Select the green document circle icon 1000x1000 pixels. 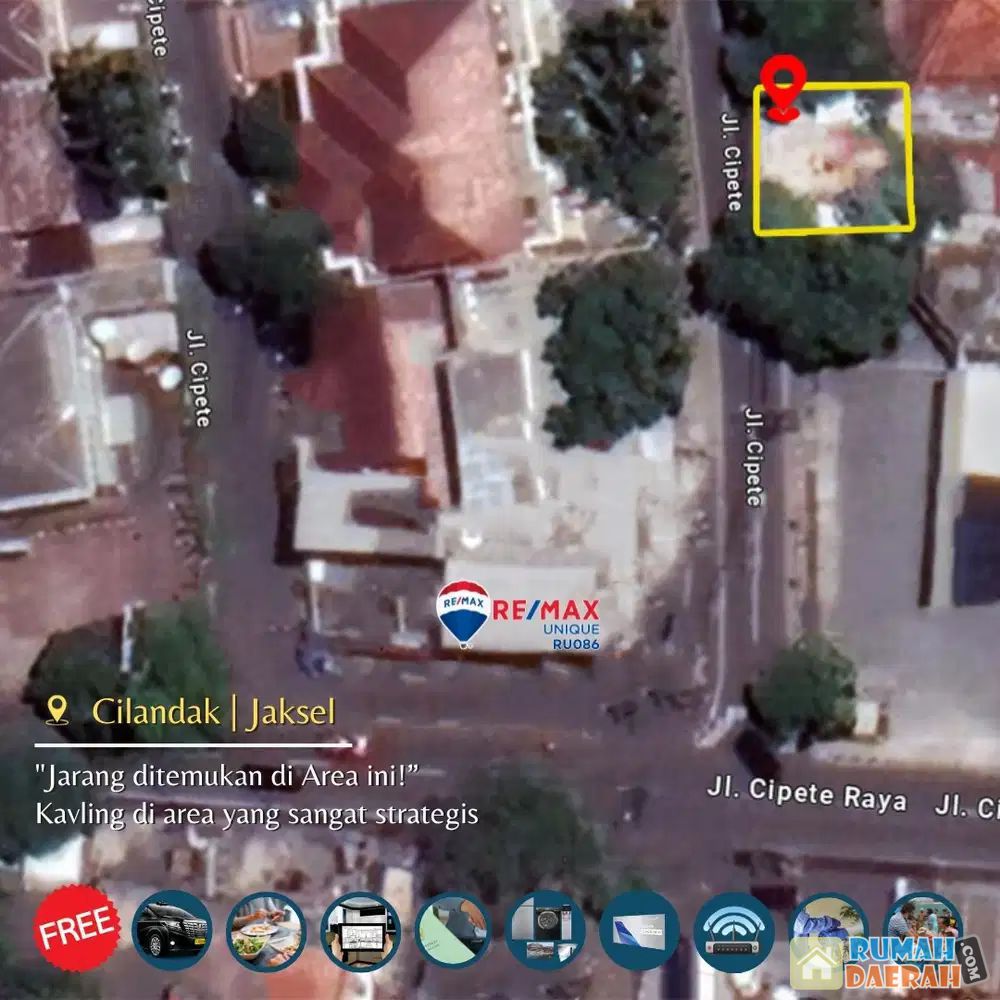453,930
